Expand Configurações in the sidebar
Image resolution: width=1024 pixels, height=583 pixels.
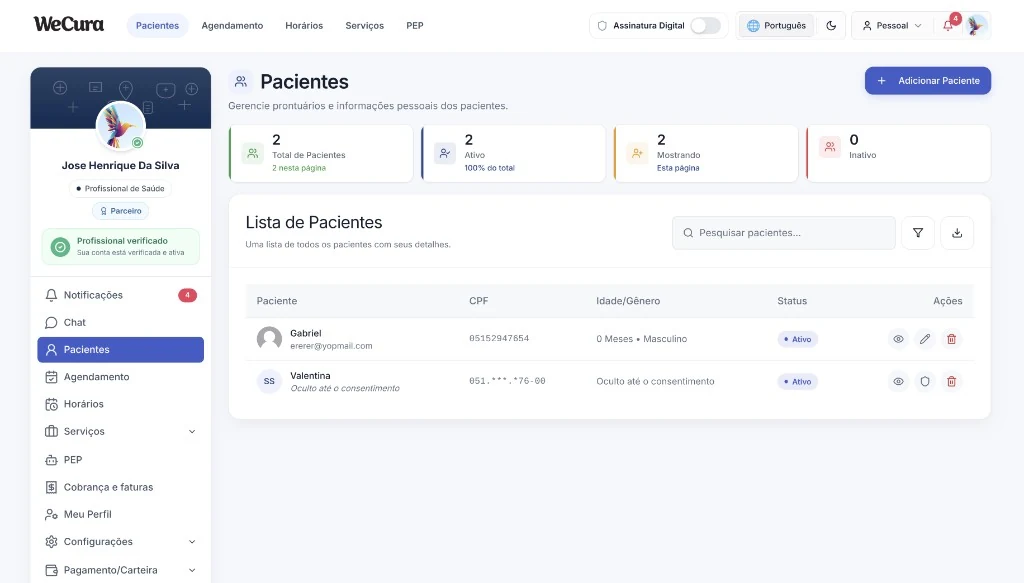pyautogui.click(x=120, y=542)
